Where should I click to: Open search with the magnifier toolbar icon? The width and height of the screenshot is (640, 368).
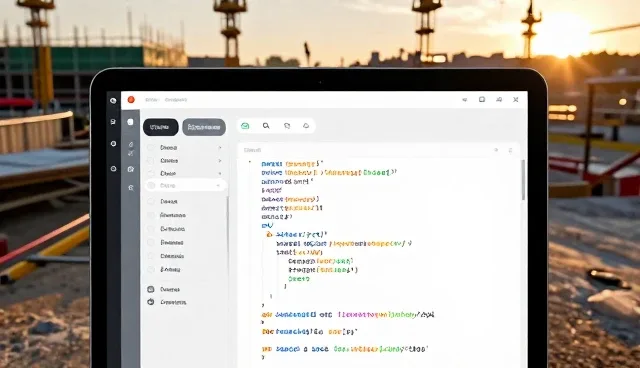pos(266,126)
